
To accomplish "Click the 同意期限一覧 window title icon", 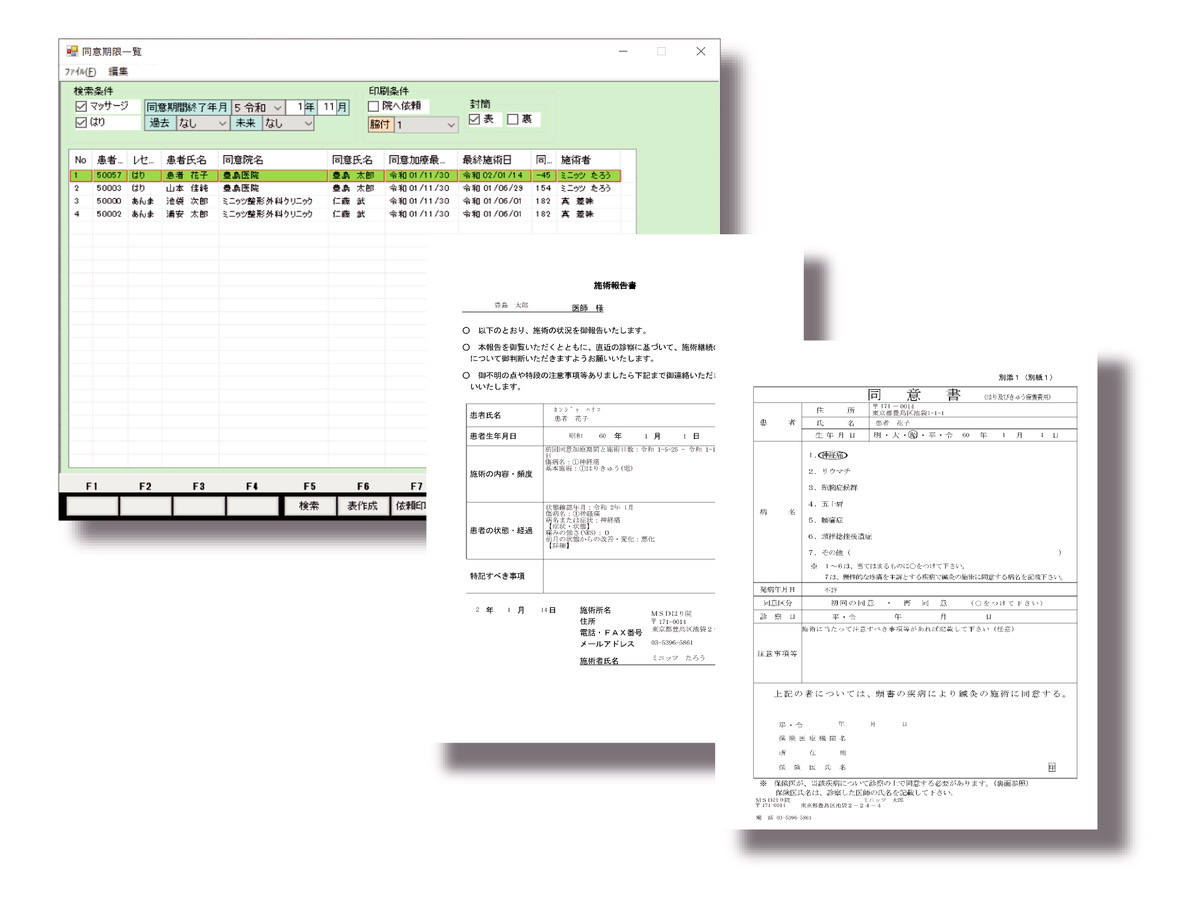I will (x=72, y=51).
